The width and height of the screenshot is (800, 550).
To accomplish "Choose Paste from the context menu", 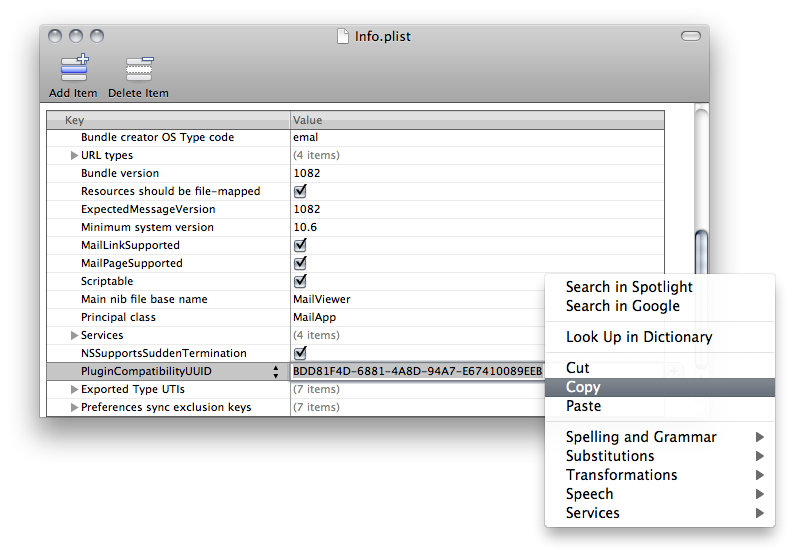I will pyautogui.click(x=660, y=406).
